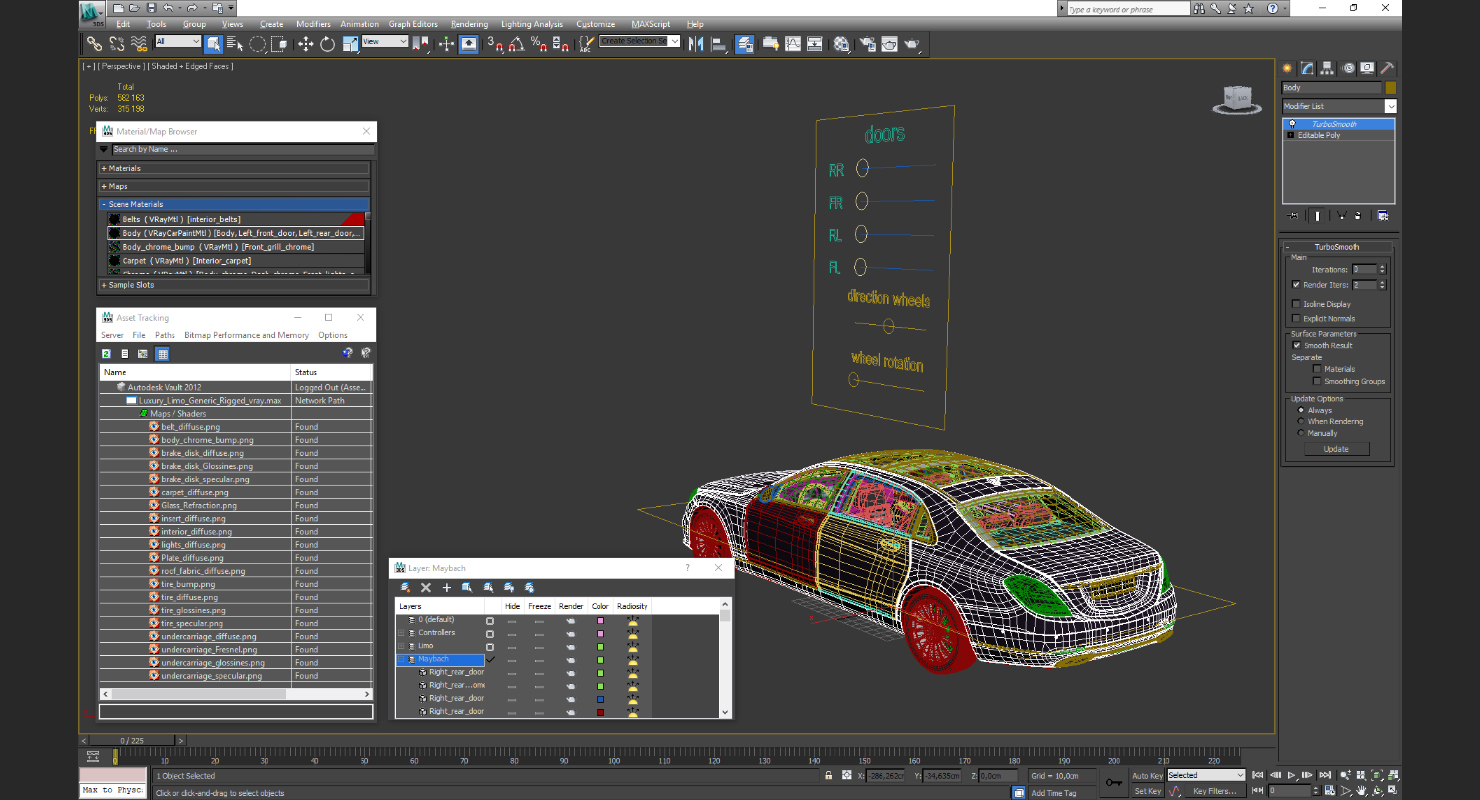
Task: Toggle the Percent Snap tool
Action: coord(539,44)
